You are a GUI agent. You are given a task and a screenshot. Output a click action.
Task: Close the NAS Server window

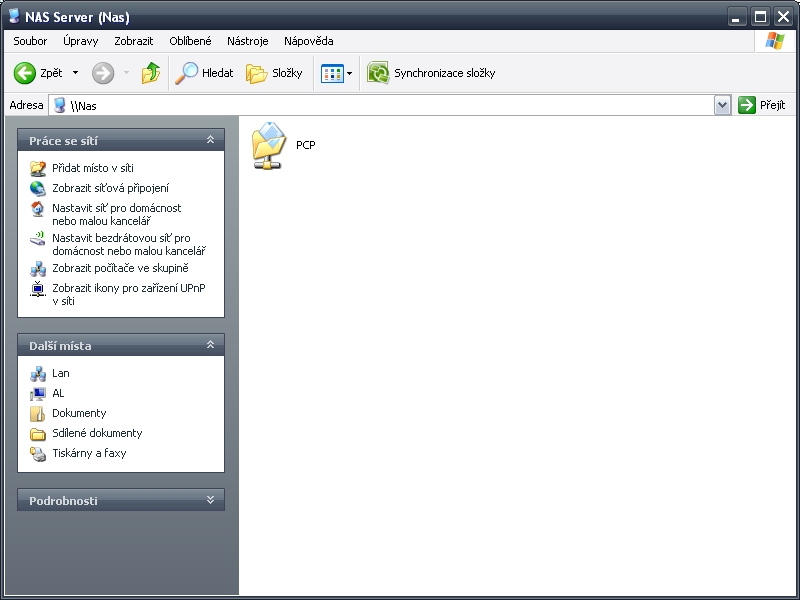[783, 17]
